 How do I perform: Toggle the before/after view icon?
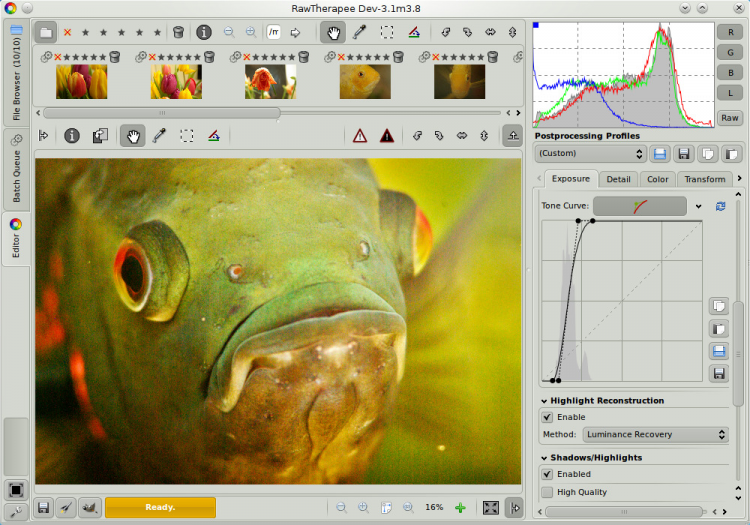coord(100,136)
